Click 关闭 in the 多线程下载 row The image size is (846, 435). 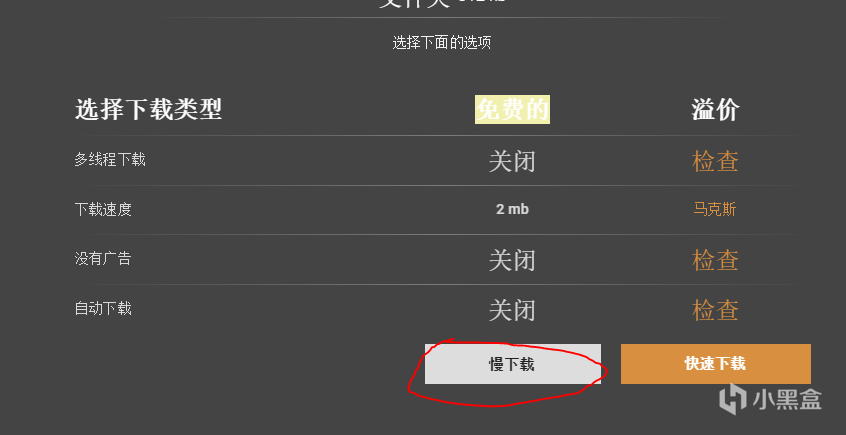coord(512,161)
